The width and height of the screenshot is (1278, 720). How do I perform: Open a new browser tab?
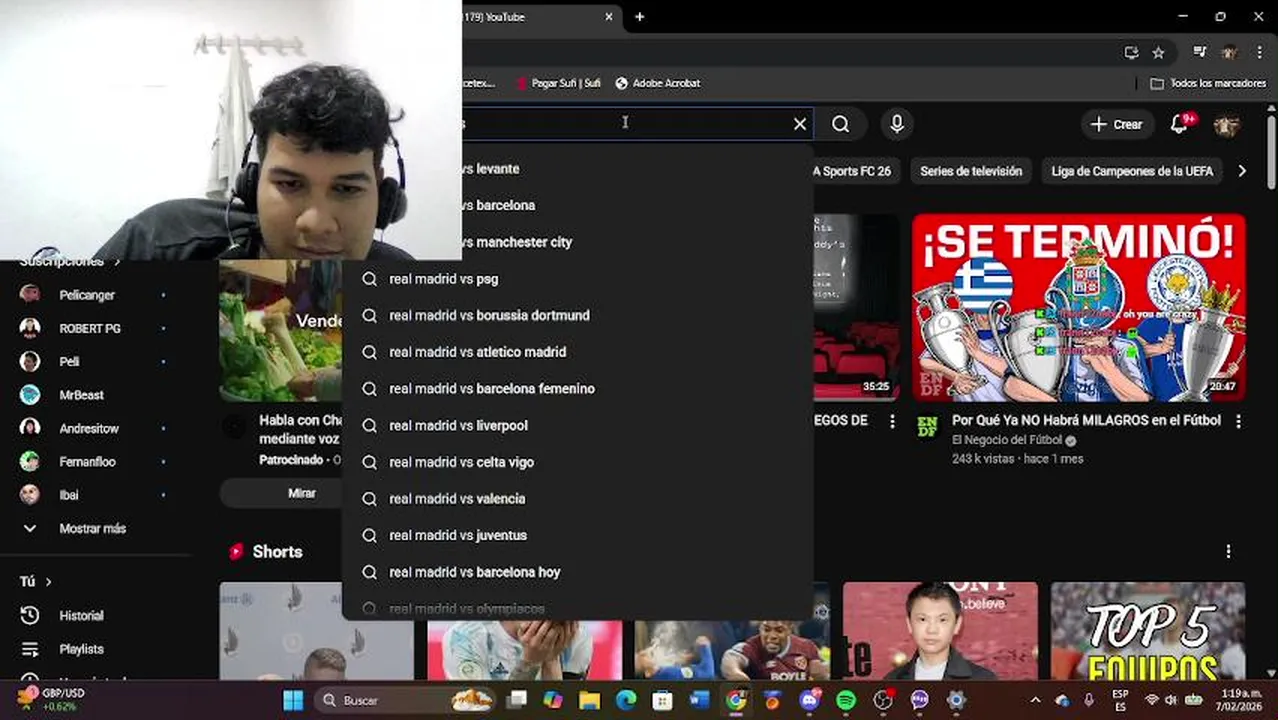[640, 17]
